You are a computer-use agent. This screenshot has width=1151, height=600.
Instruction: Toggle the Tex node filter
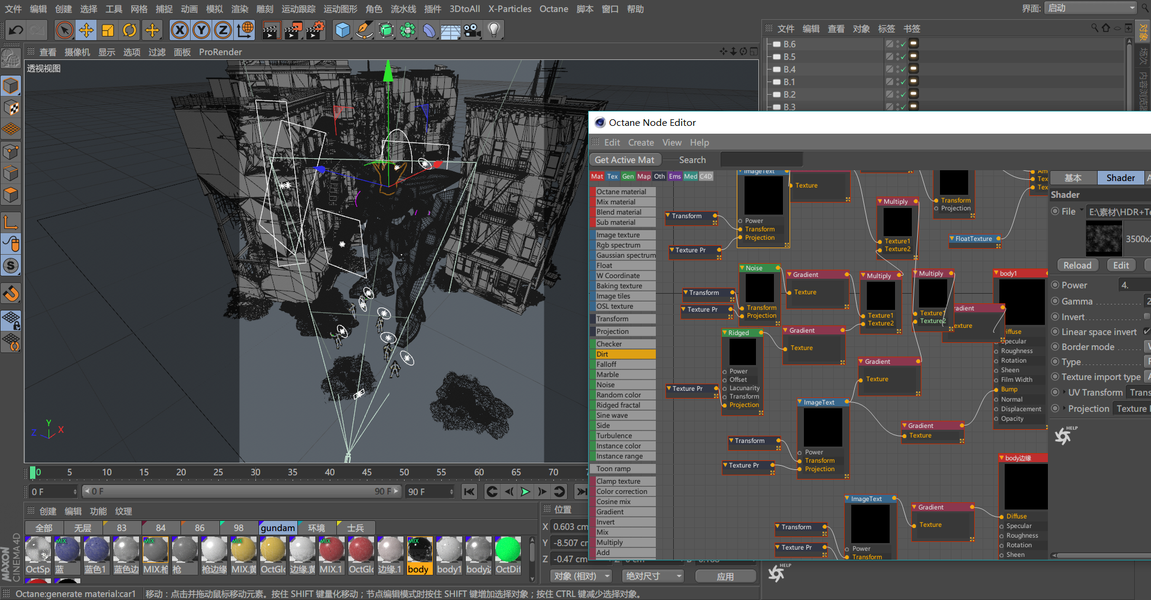612,177
